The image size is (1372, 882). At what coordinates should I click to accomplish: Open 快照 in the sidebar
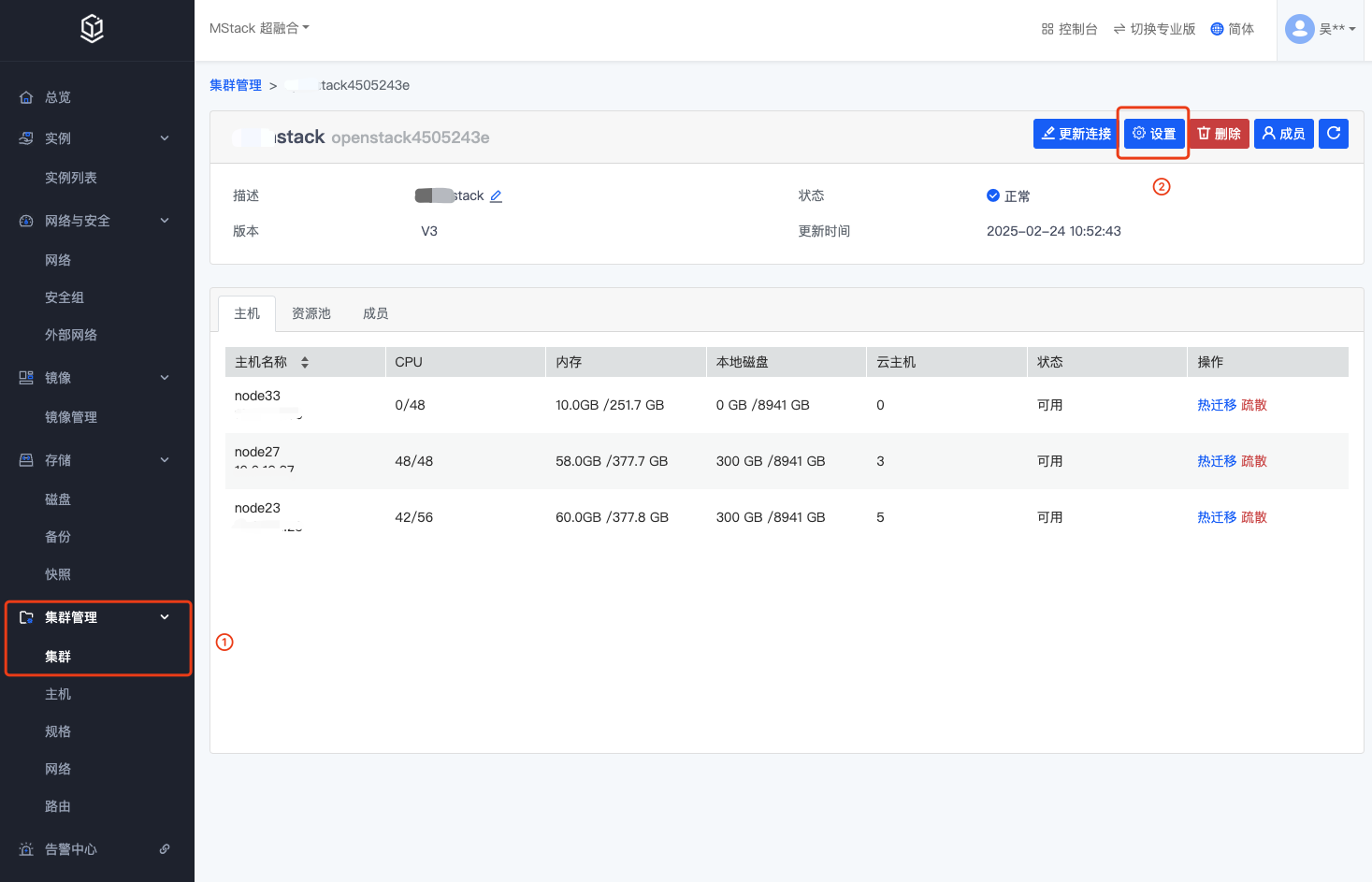[58, 574]
